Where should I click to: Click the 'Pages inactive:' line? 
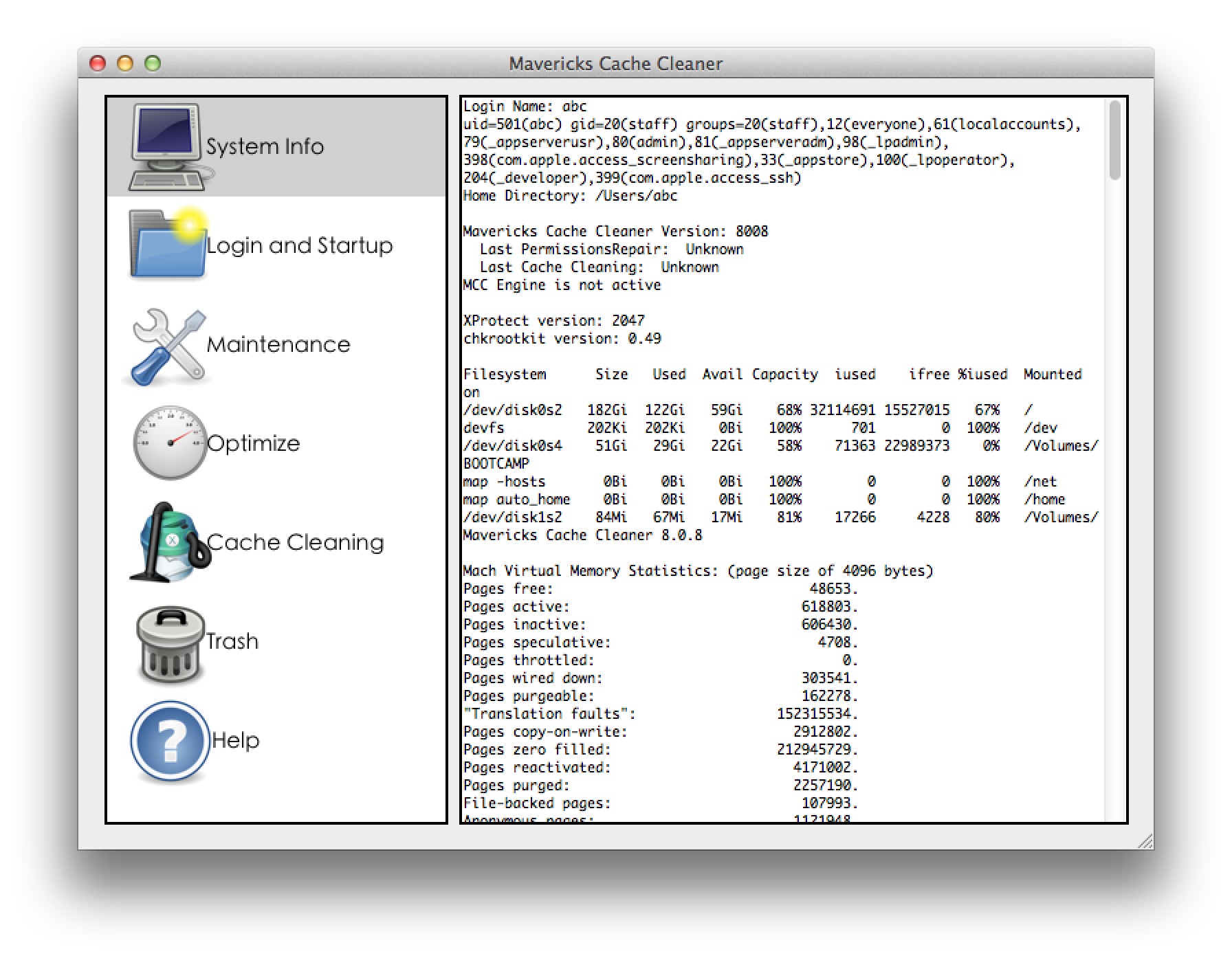661,625
